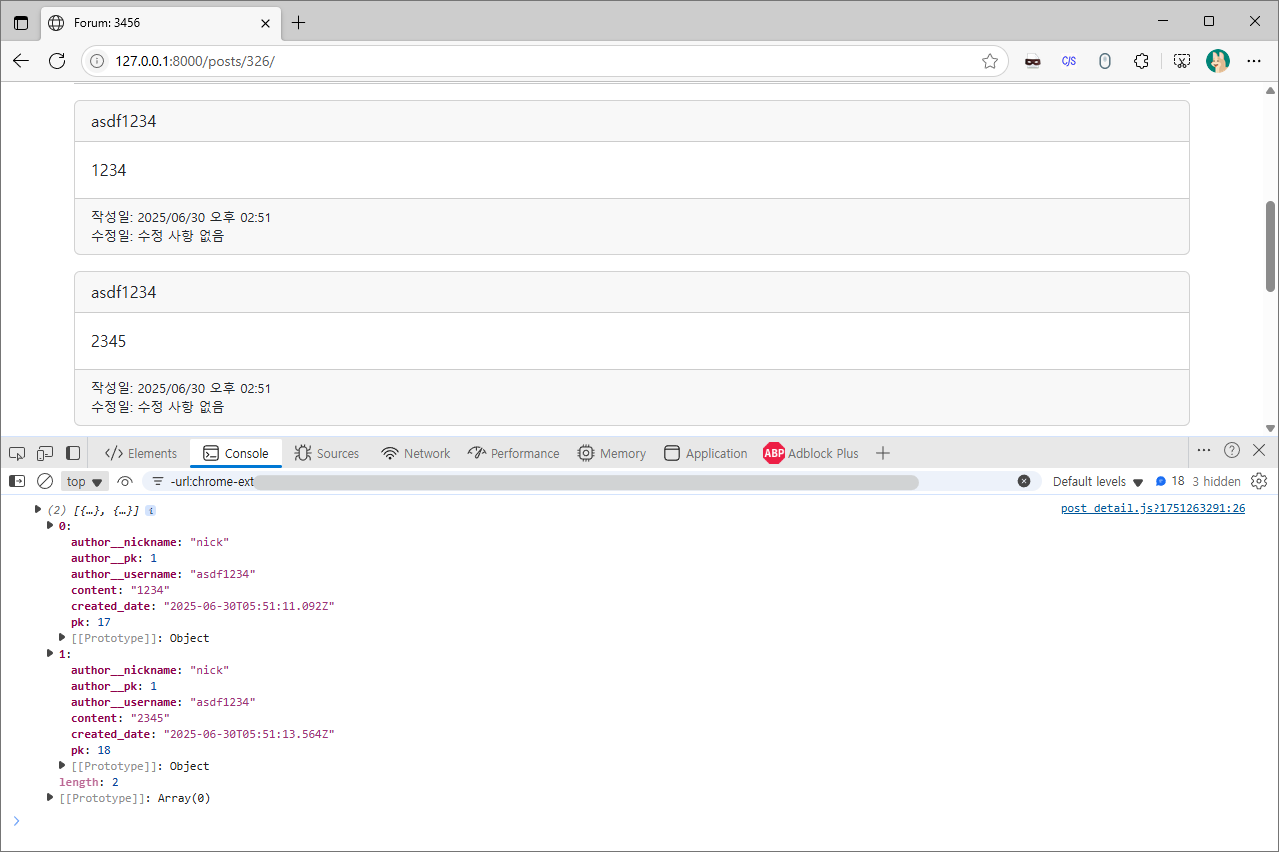This screenshot has height=852, width=1279.
Task: Add more tools with plus button
Action: point(882,453)
